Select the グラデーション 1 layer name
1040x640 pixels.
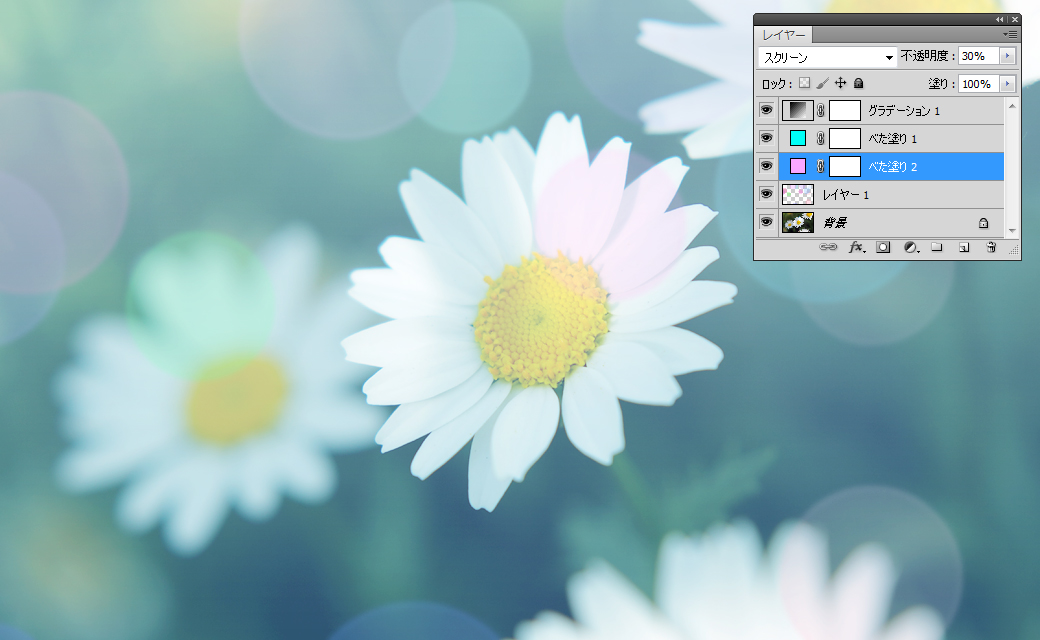(904, 111)
